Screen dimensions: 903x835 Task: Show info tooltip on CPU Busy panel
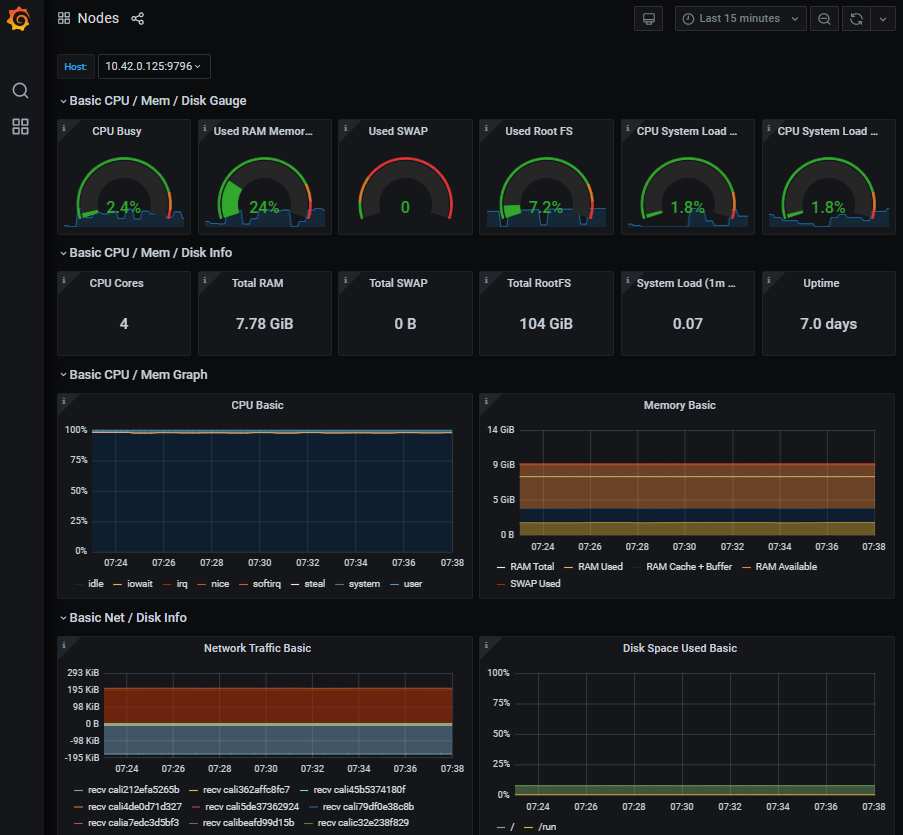click(x=64, y=128)
